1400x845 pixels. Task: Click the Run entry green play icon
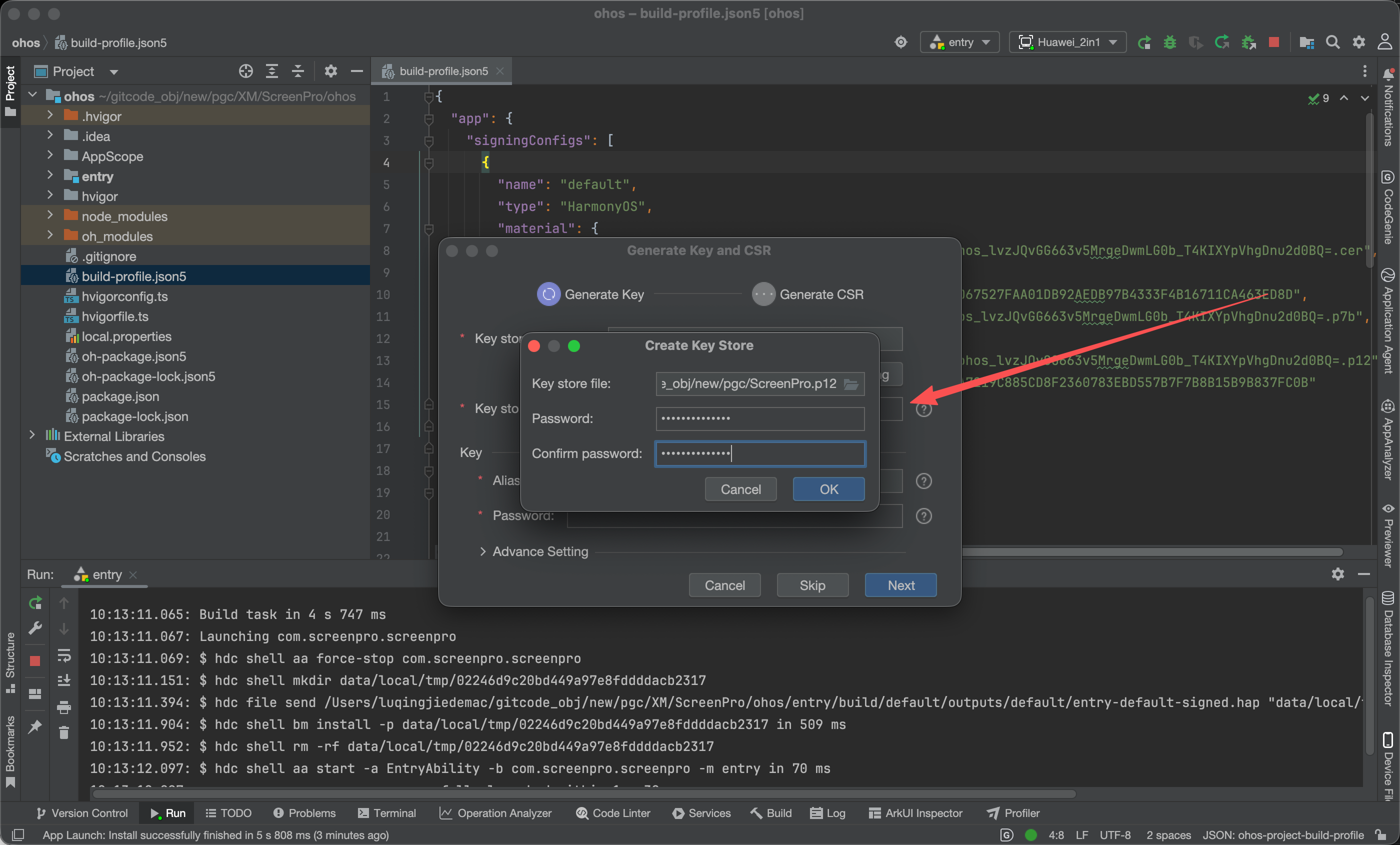(1144, 42)
